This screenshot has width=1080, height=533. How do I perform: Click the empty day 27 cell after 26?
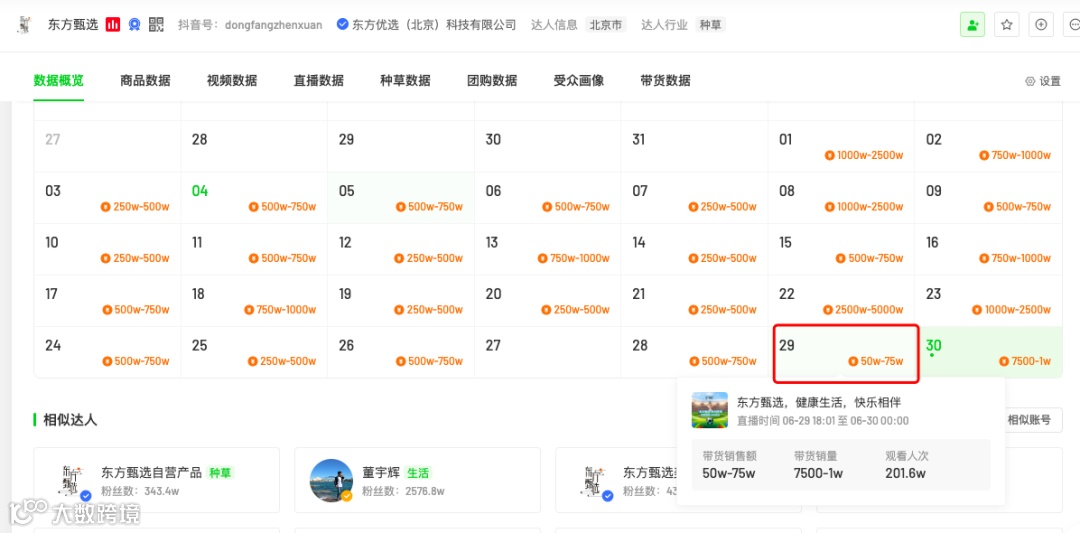coord(548,352)
